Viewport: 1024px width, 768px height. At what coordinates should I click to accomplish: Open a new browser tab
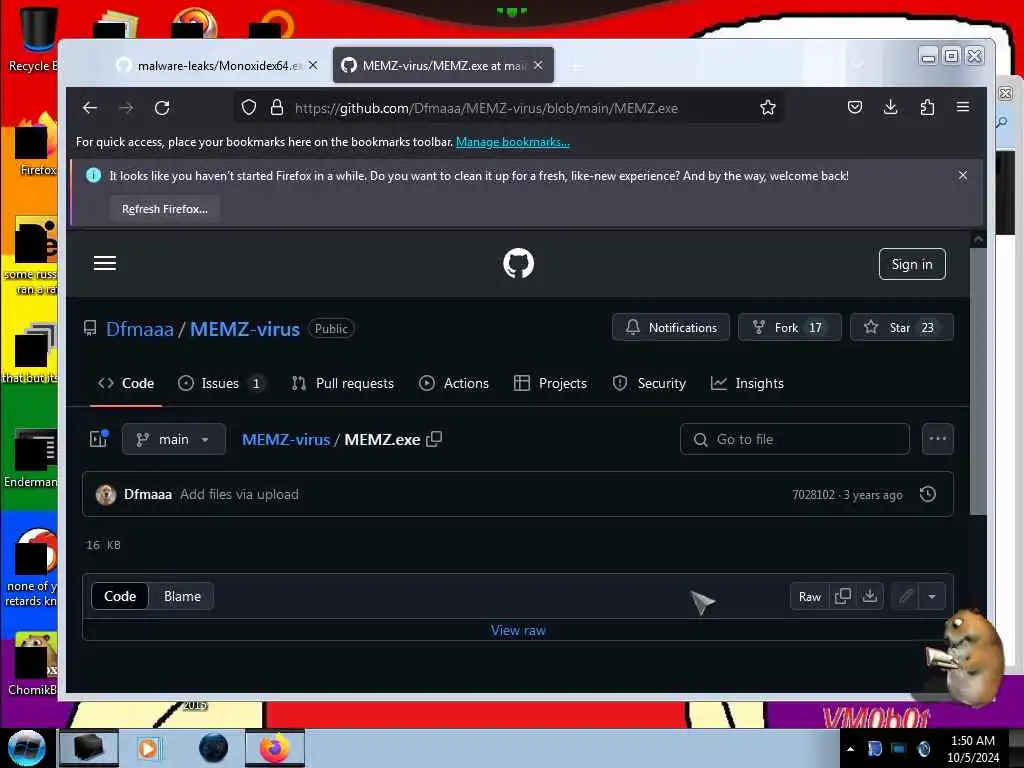575,66
